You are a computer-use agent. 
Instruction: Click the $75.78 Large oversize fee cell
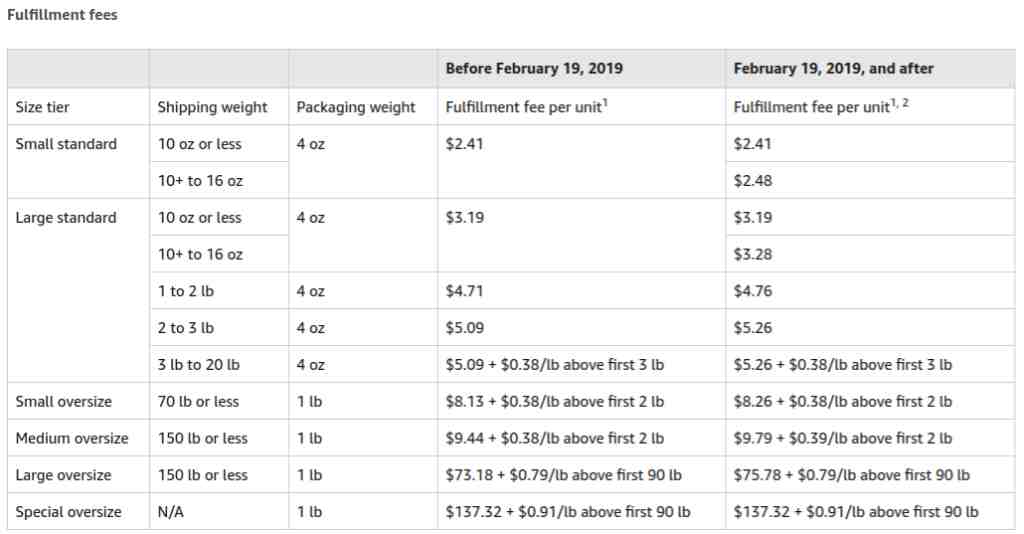pyautogui.click(x=851, y=475)
